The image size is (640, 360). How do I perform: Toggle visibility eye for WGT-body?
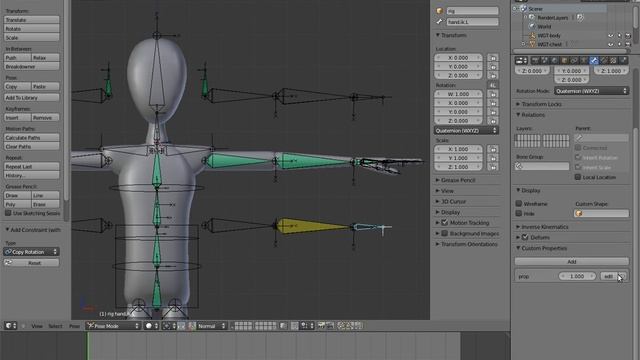pyautogui.click(x=611, y=36)
